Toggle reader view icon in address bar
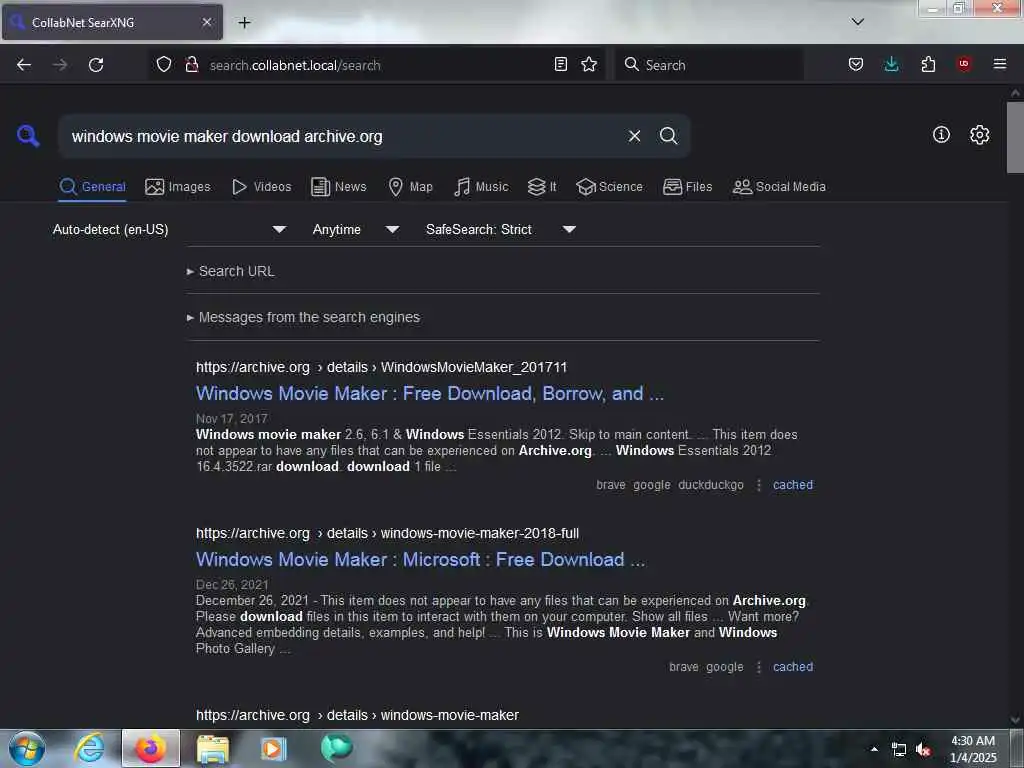Screen dimensions: 1024x768 (x=560, y=64)
